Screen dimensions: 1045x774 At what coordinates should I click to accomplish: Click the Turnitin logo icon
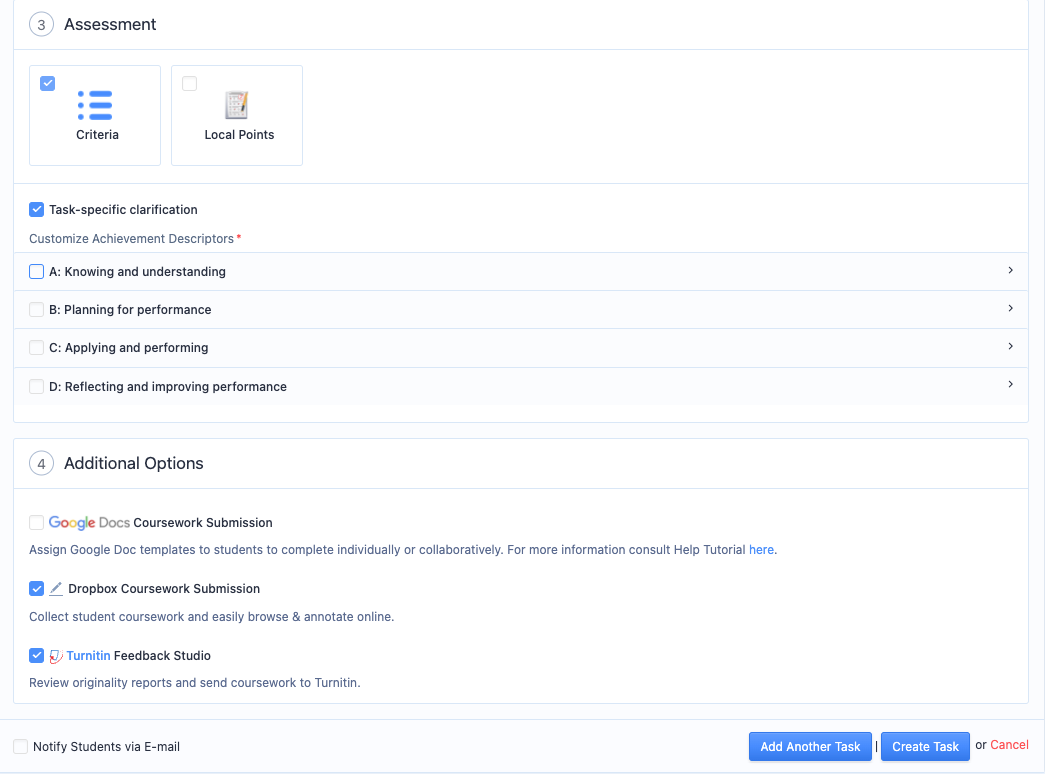tap(56, 656)
